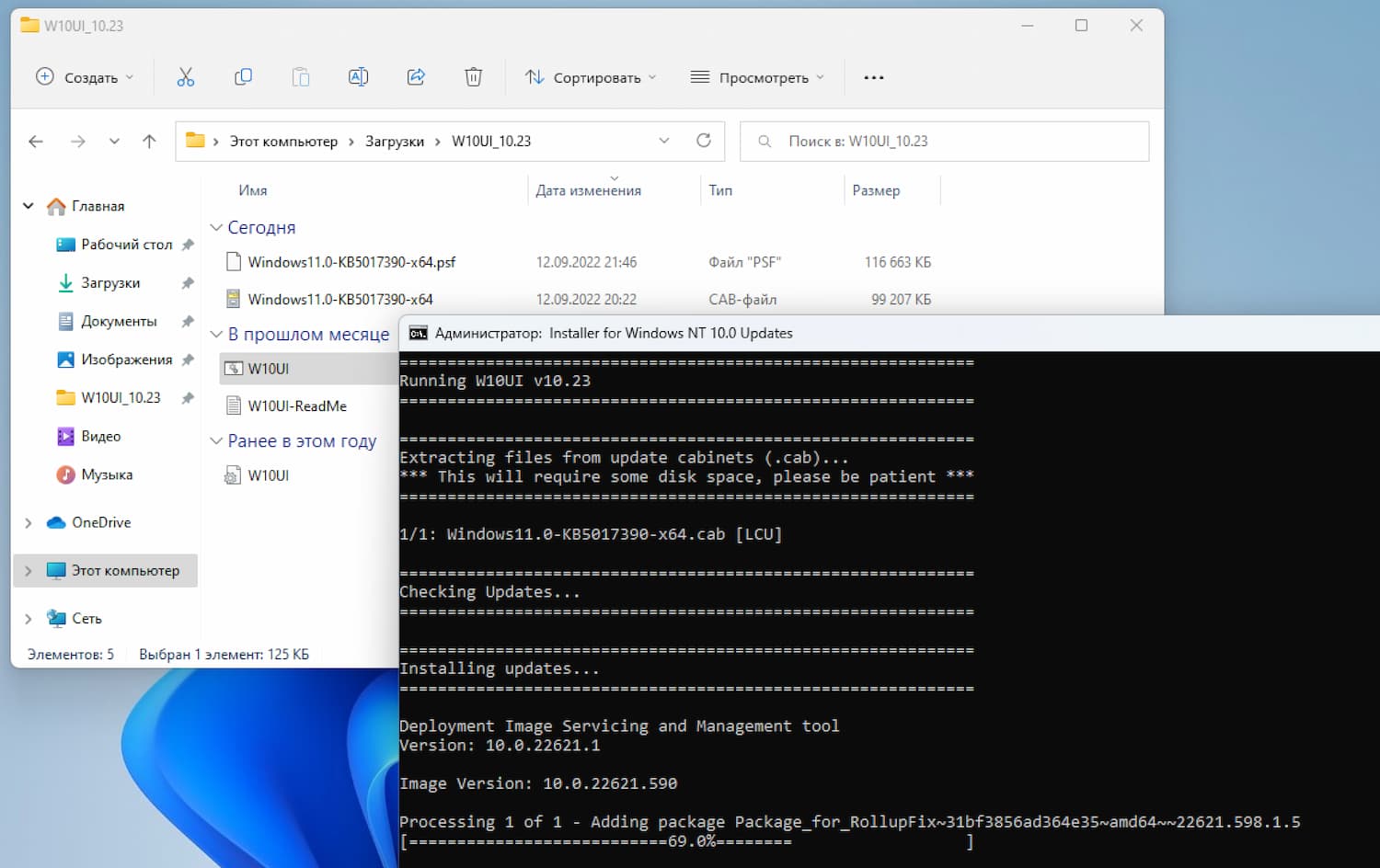Click the Rename icon in toolbar
Viewport: 1380px width, 868px height.
(x=358, y=77)
